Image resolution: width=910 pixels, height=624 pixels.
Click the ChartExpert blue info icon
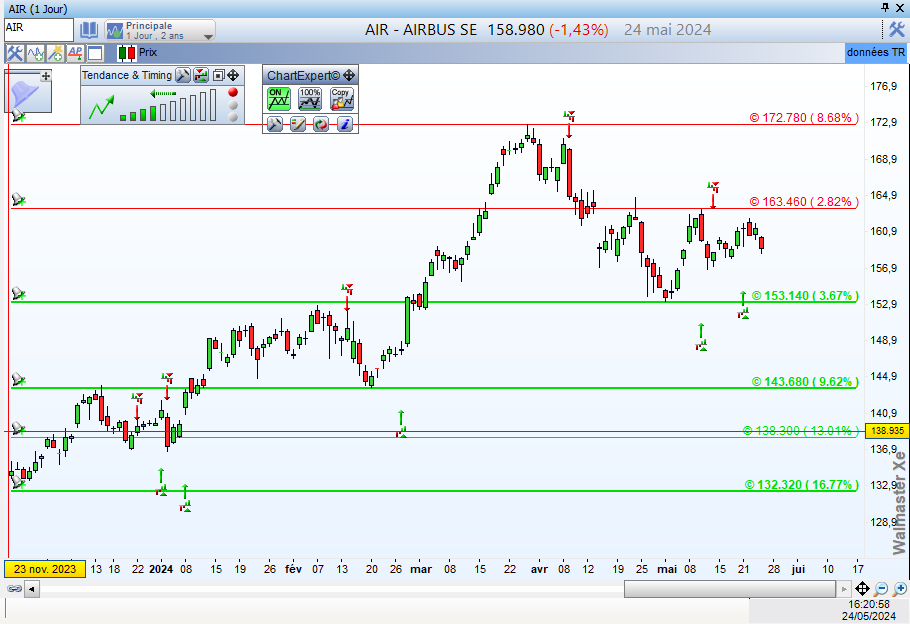click(x=343, y=124)
